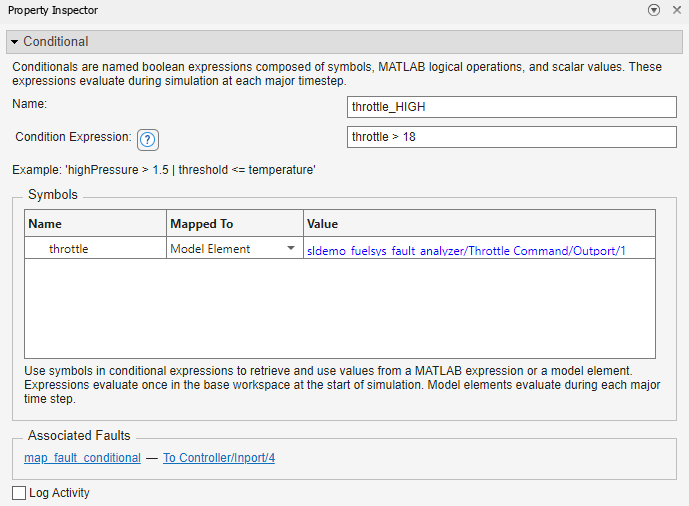This screenshot has height=506, width=689.
Task: Follow the To Controller/Inport/4 link
Action: (x=219, y=458)
